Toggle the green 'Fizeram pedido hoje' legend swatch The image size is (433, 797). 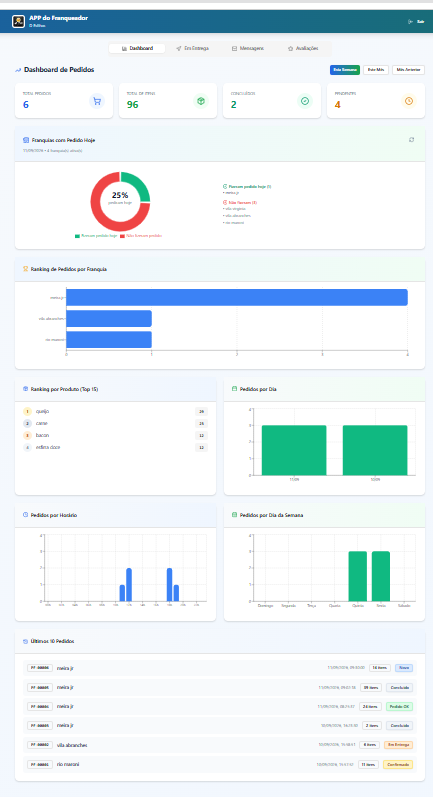click(77, 236)
